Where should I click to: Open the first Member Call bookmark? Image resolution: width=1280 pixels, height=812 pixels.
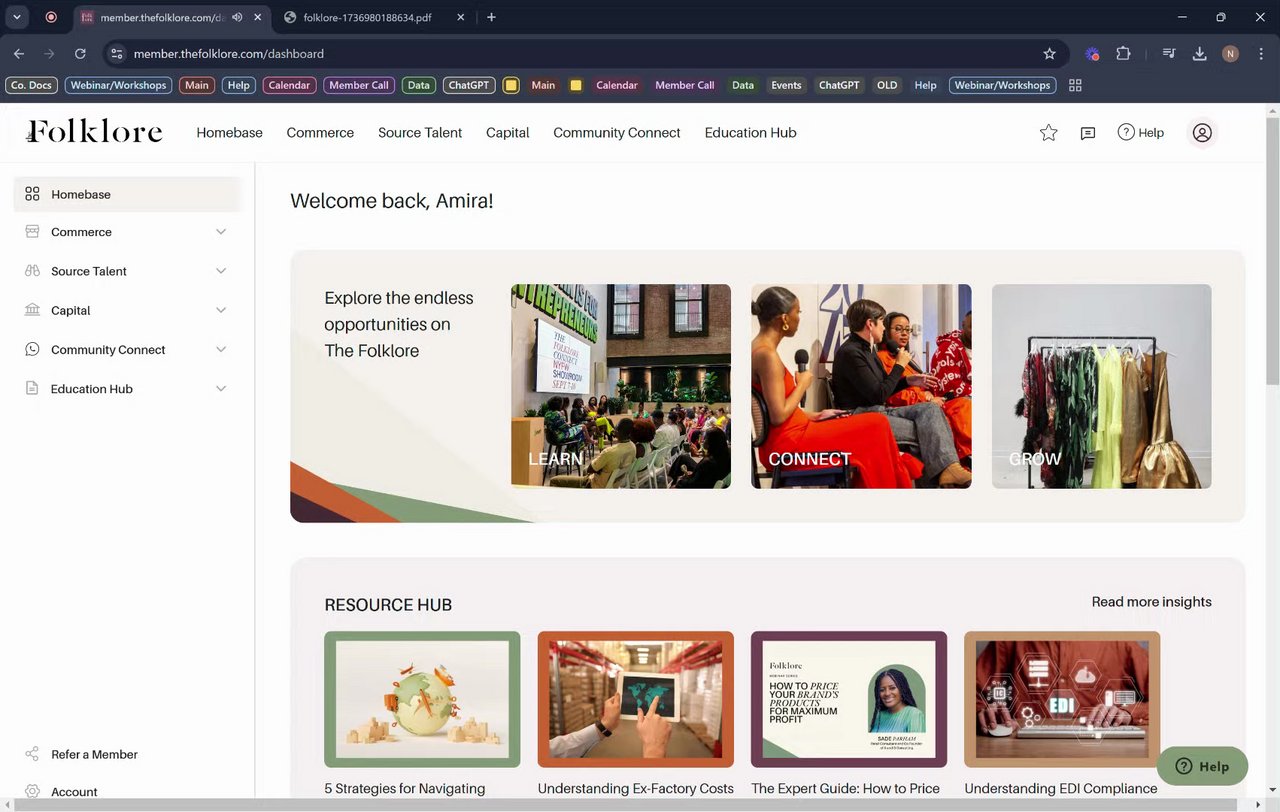pyautogui.click(x=358, y=85)
